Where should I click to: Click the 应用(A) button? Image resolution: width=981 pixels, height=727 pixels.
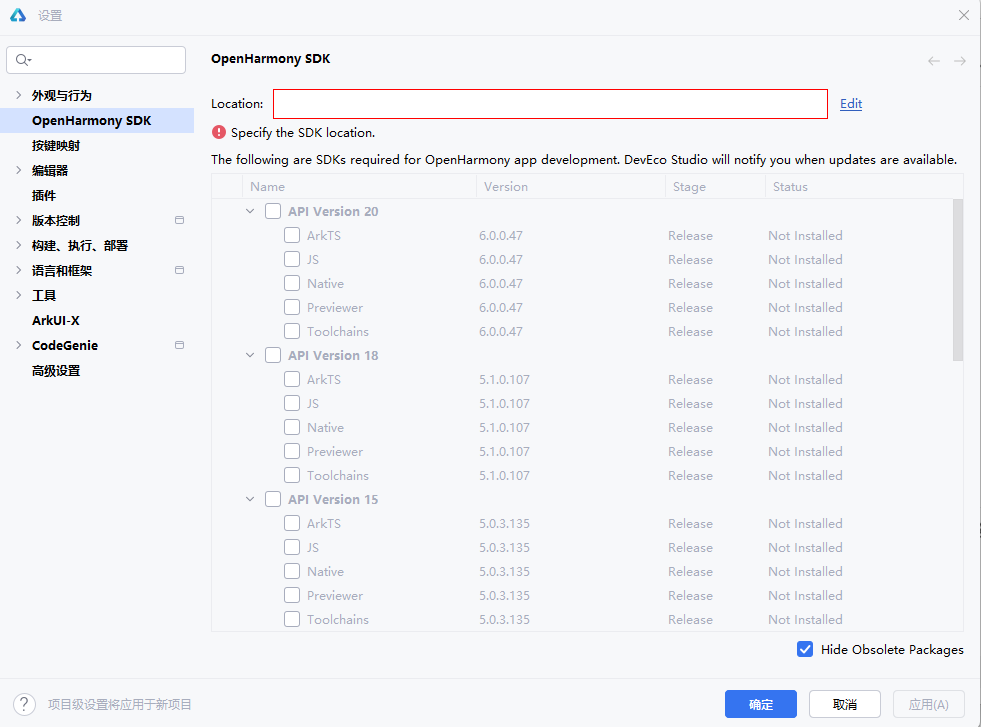coord(928,704)
